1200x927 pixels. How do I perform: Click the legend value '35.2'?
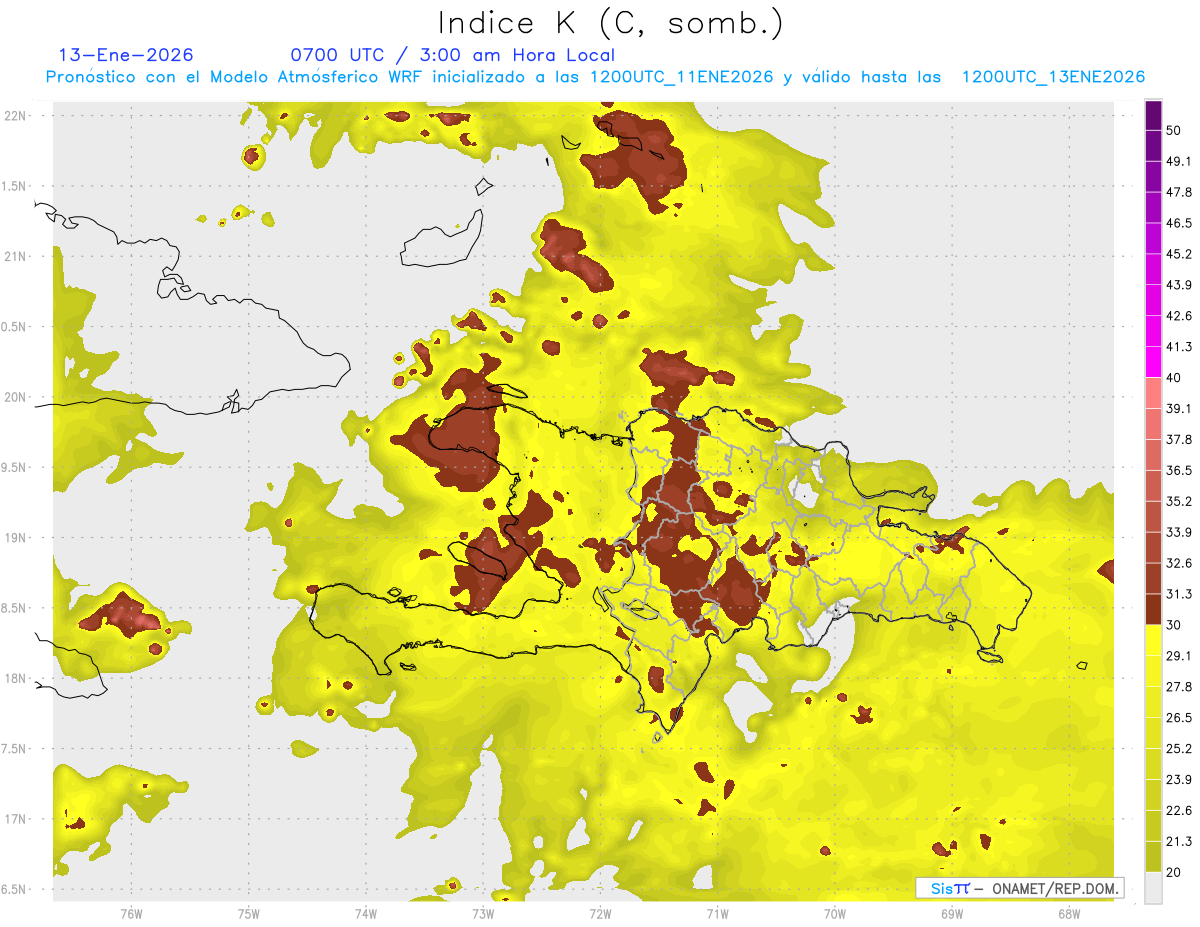click(1179, 501)
